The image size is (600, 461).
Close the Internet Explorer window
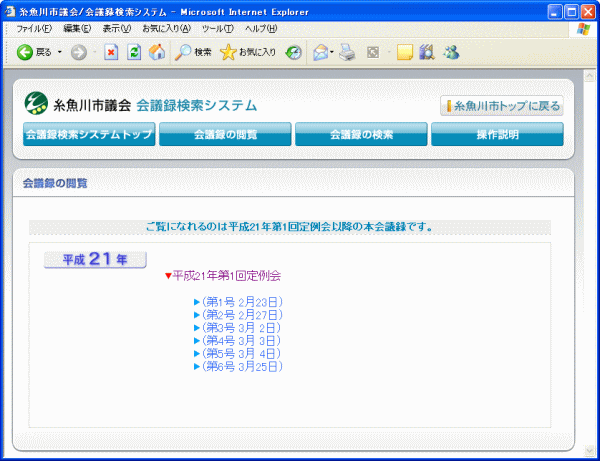click(x=588, y=12)
